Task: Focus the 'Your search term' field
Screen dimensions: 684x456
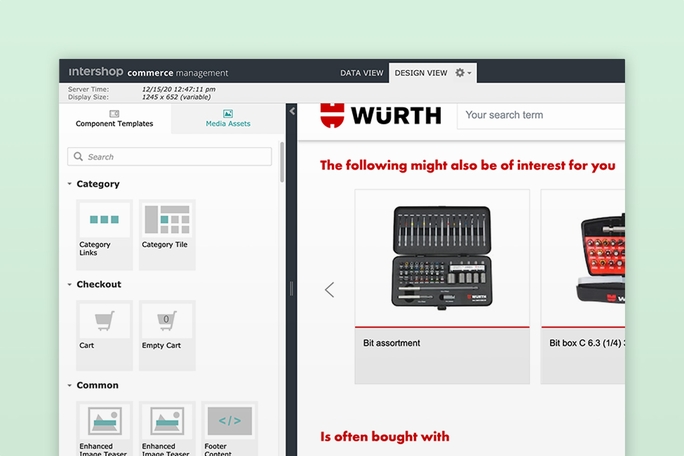Action: coord(541,116)
